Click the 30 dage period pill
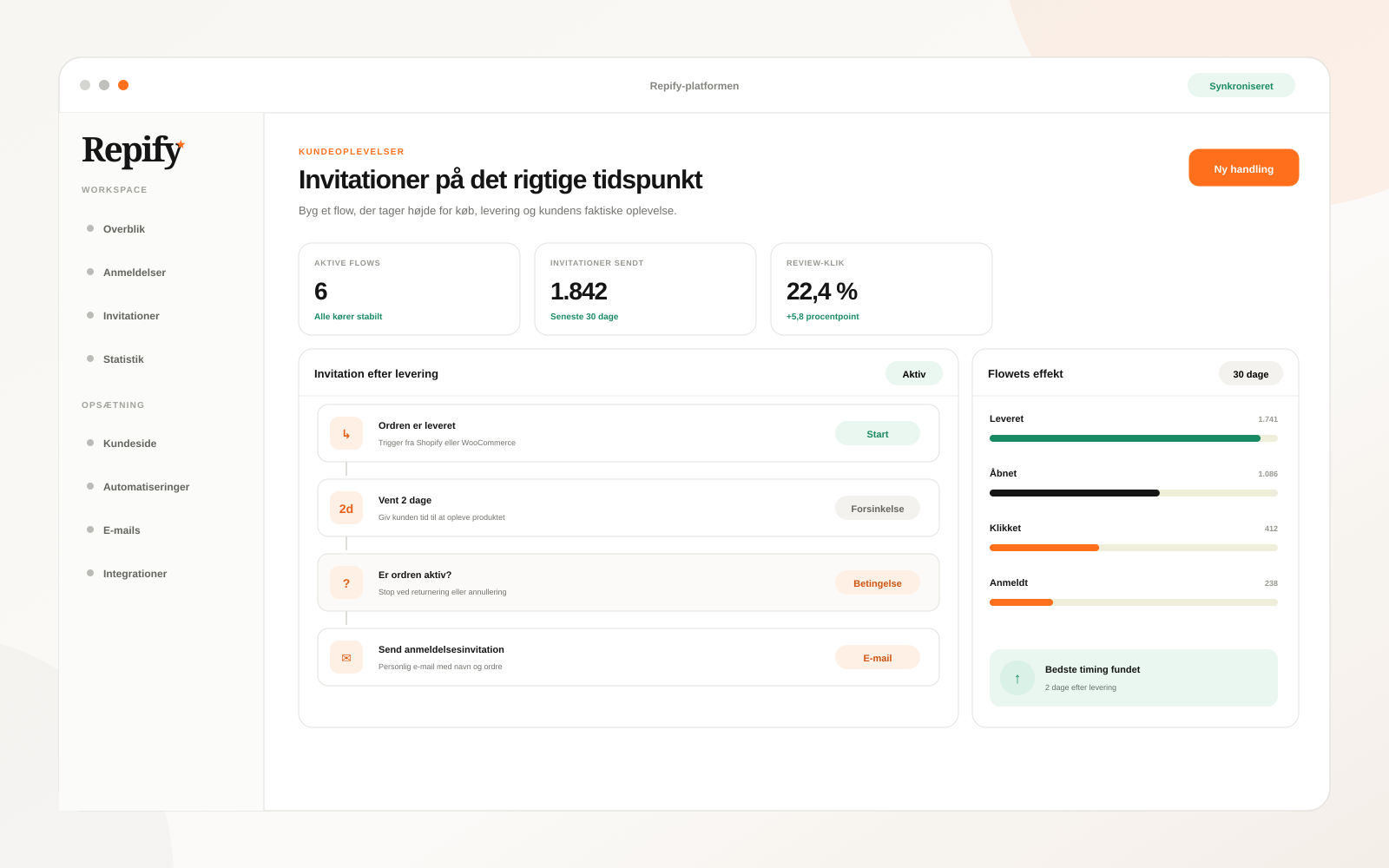 [x=1250, y=373]
